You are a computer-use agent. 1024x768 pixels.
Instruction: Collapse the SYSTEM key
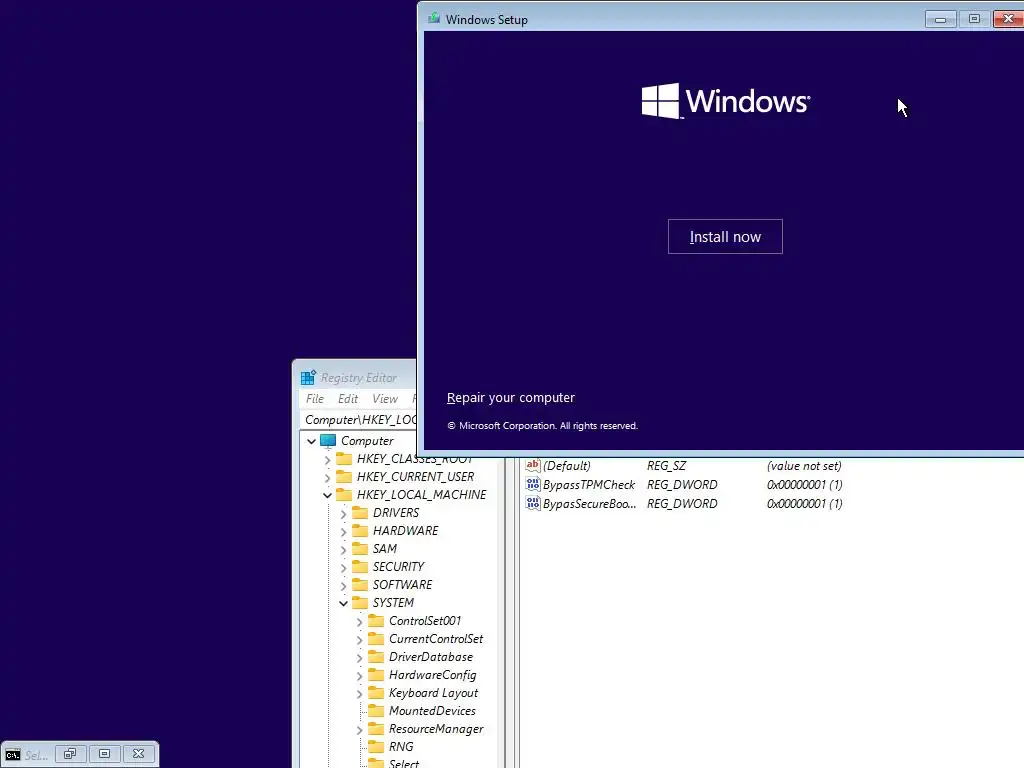pos(344,603)
